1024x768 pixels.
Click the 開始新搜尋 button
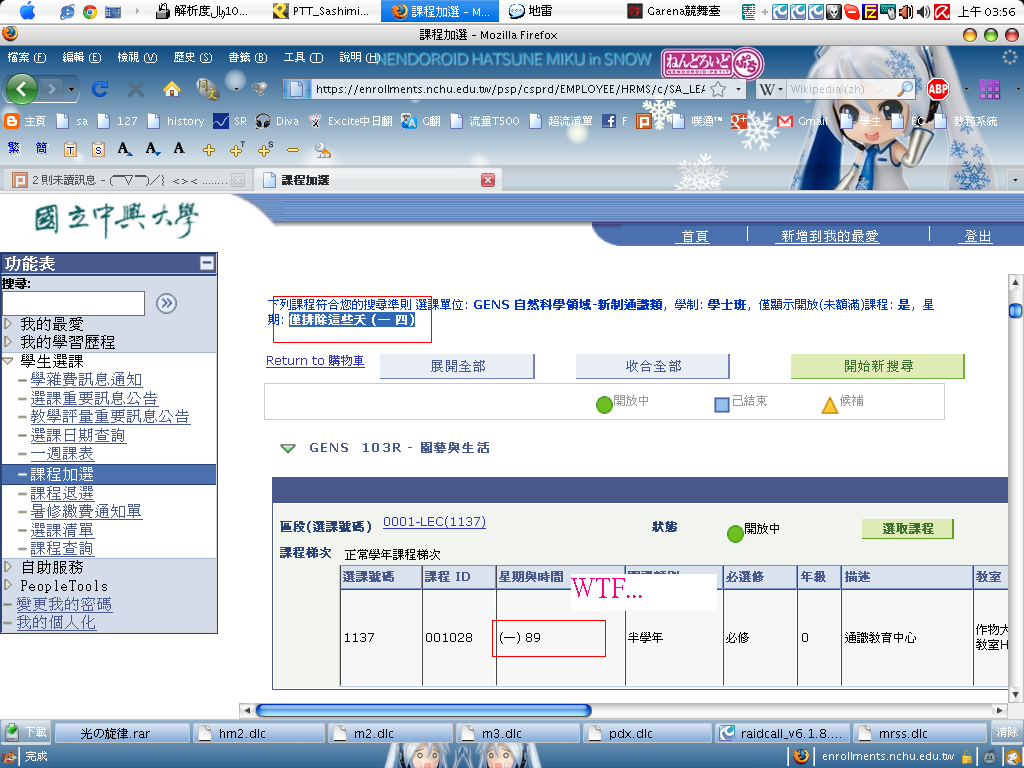coord(877,366)
